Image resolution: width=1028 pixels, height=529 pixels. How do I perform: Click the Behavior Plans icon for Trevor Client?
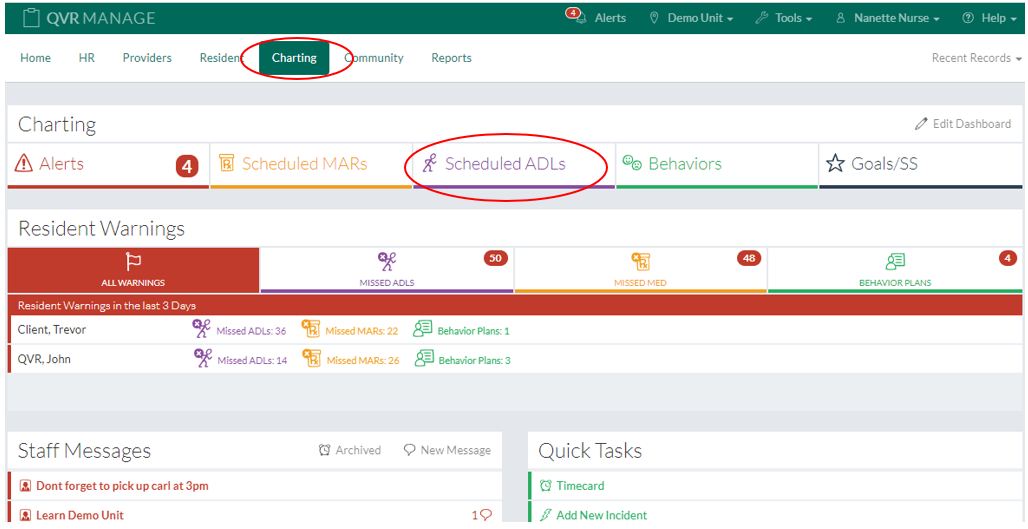coord(423,330)
